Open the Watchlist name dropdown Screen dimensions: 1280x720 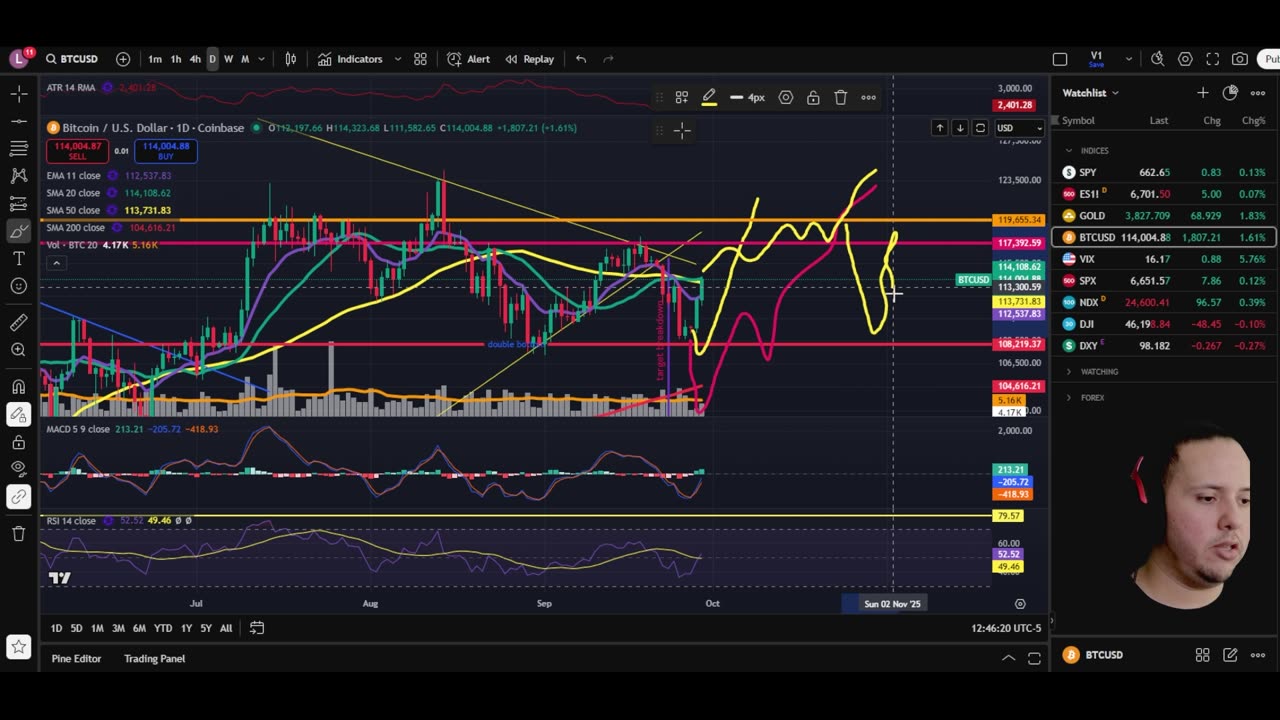1090,93
